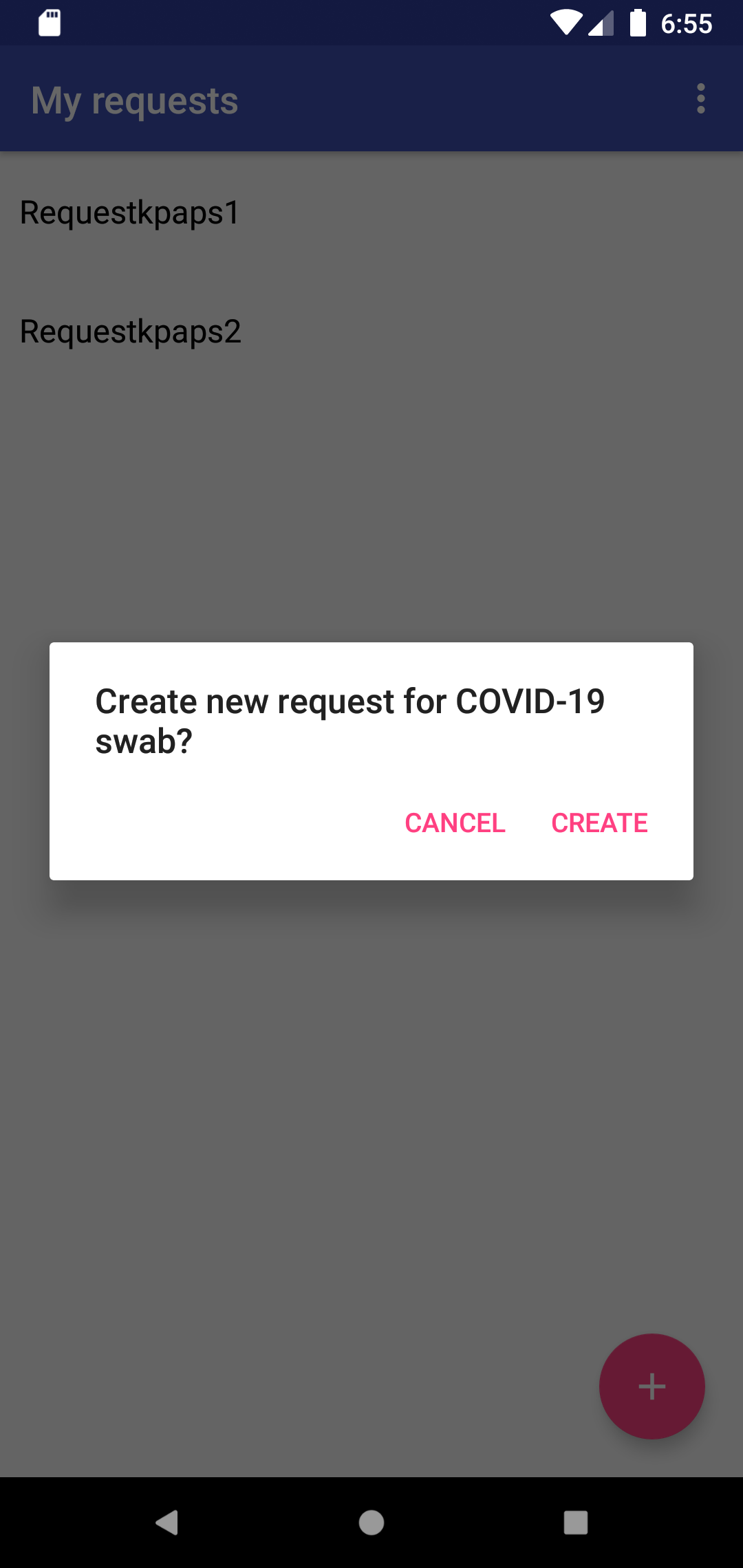The image size is (743, 1568).
Task: Tap the Android back navigation triangle
Action: pyautogui.click(x=167, y=1522)
